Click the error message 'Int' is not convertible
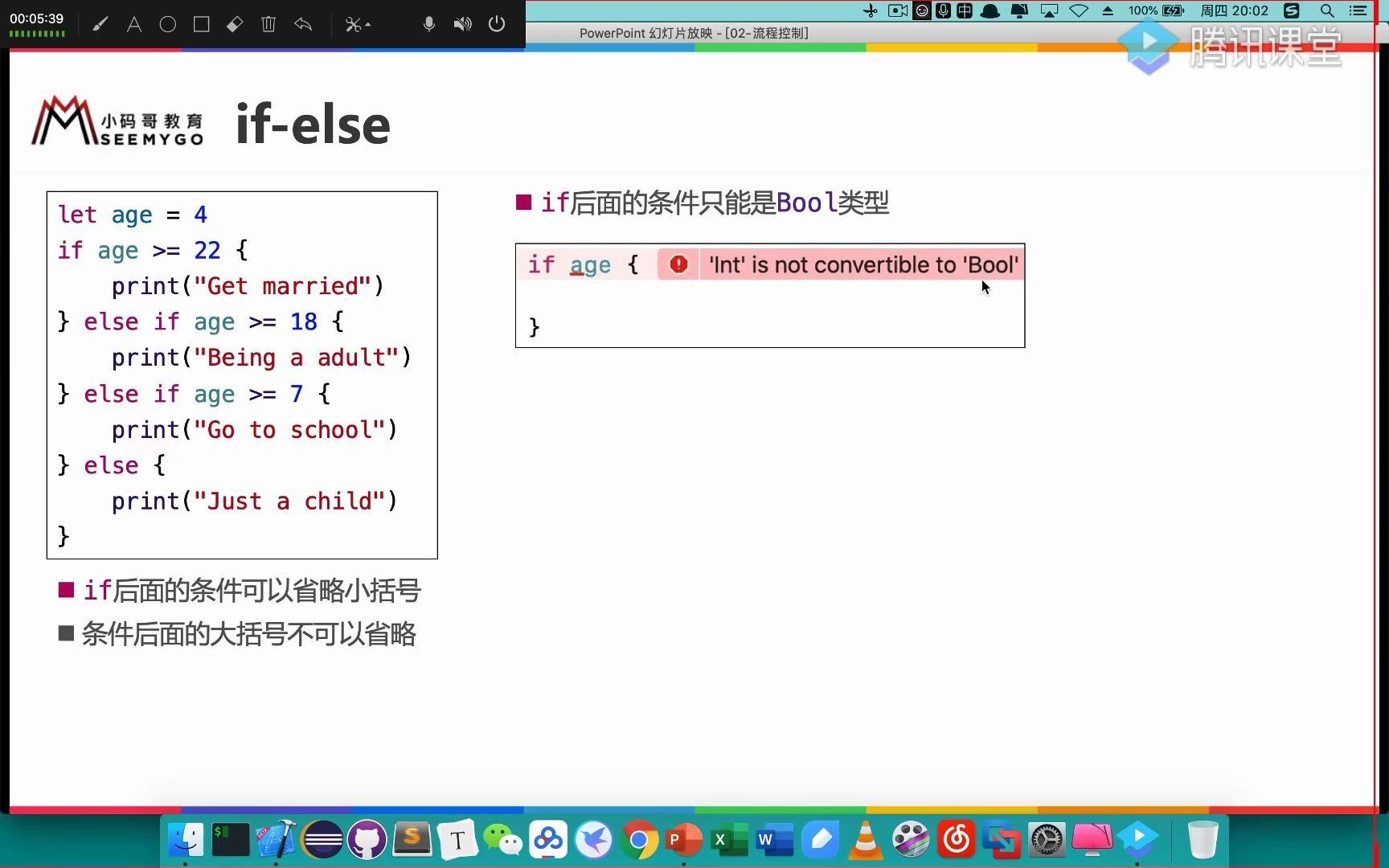The width and height of the screenshot is (1389, 868). point(863,265)
